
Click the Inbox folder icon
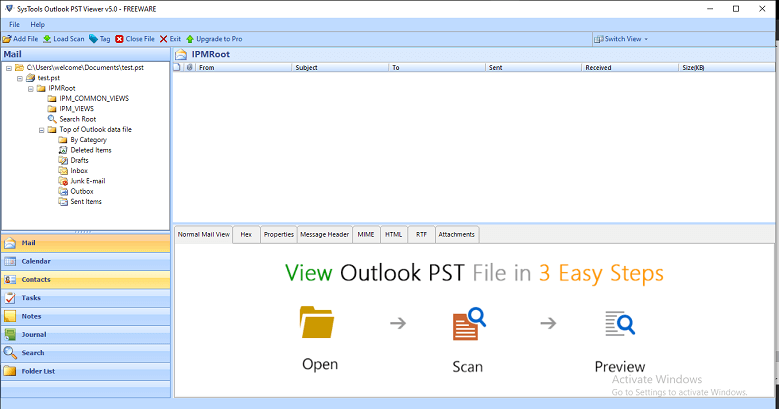click(63, 170)
